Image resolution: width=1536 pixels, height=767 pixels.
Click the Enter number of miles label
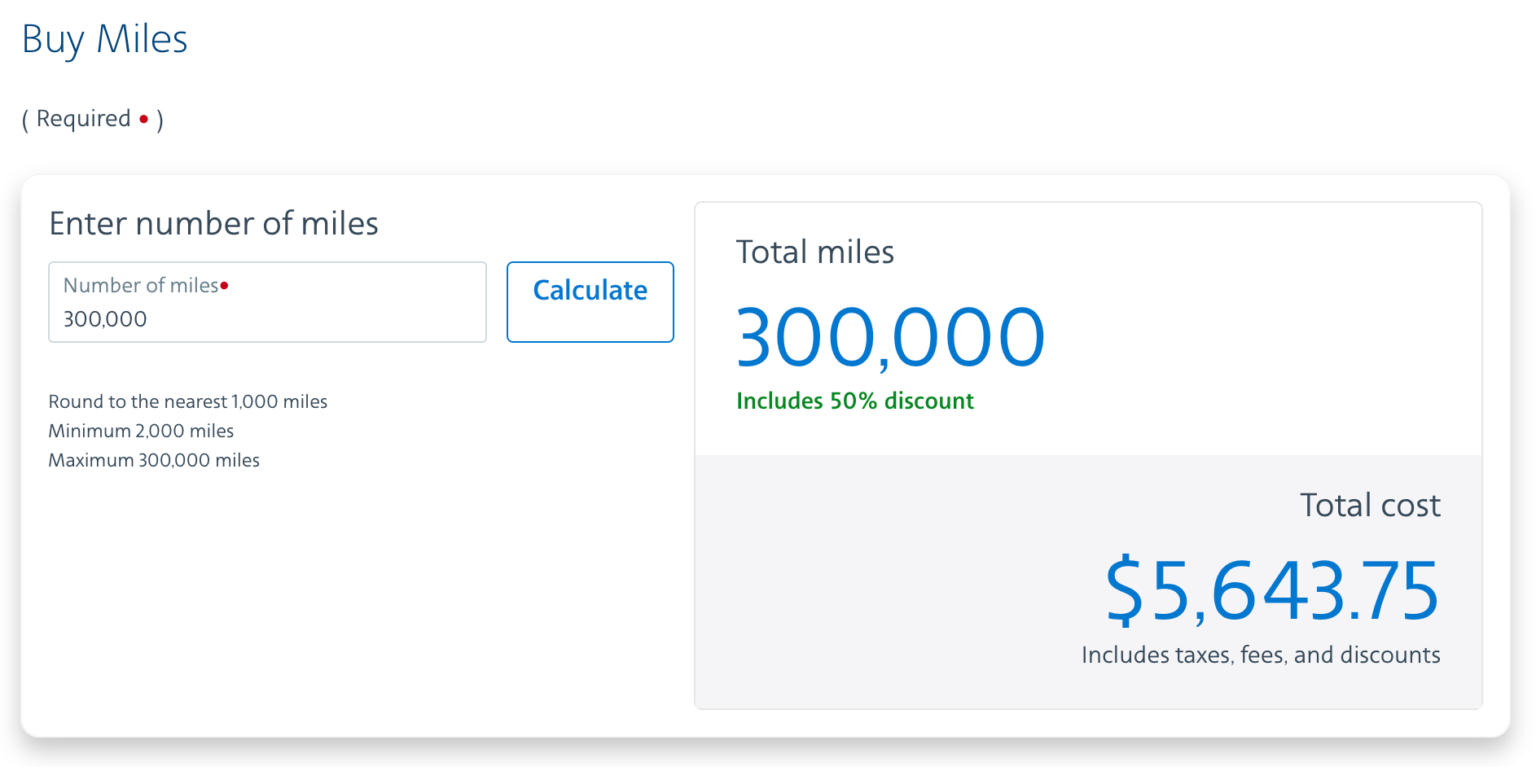pyautogui.click(x=213, y=223)
